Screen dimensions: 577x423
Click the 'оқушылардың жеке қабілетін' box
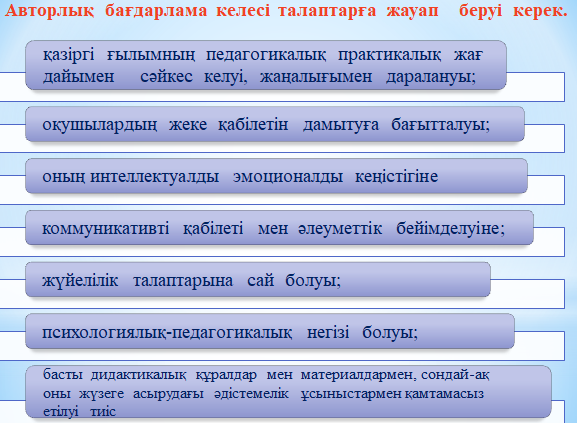[x=275, y=124]
